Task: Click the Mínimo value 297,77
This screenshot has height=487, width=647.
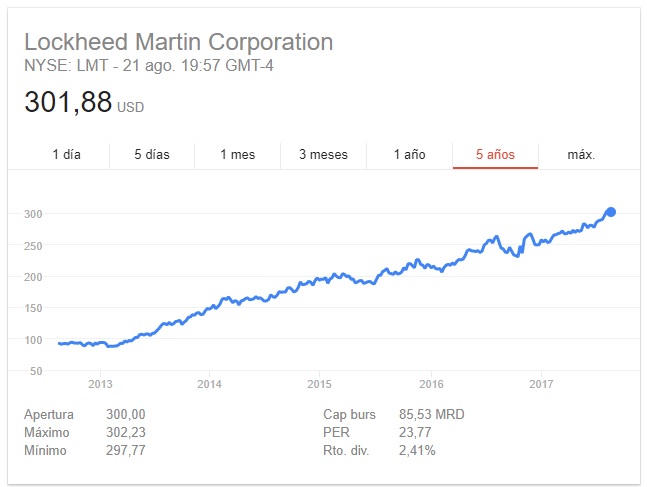Action: pyautogui.click(x=125, y=448)
